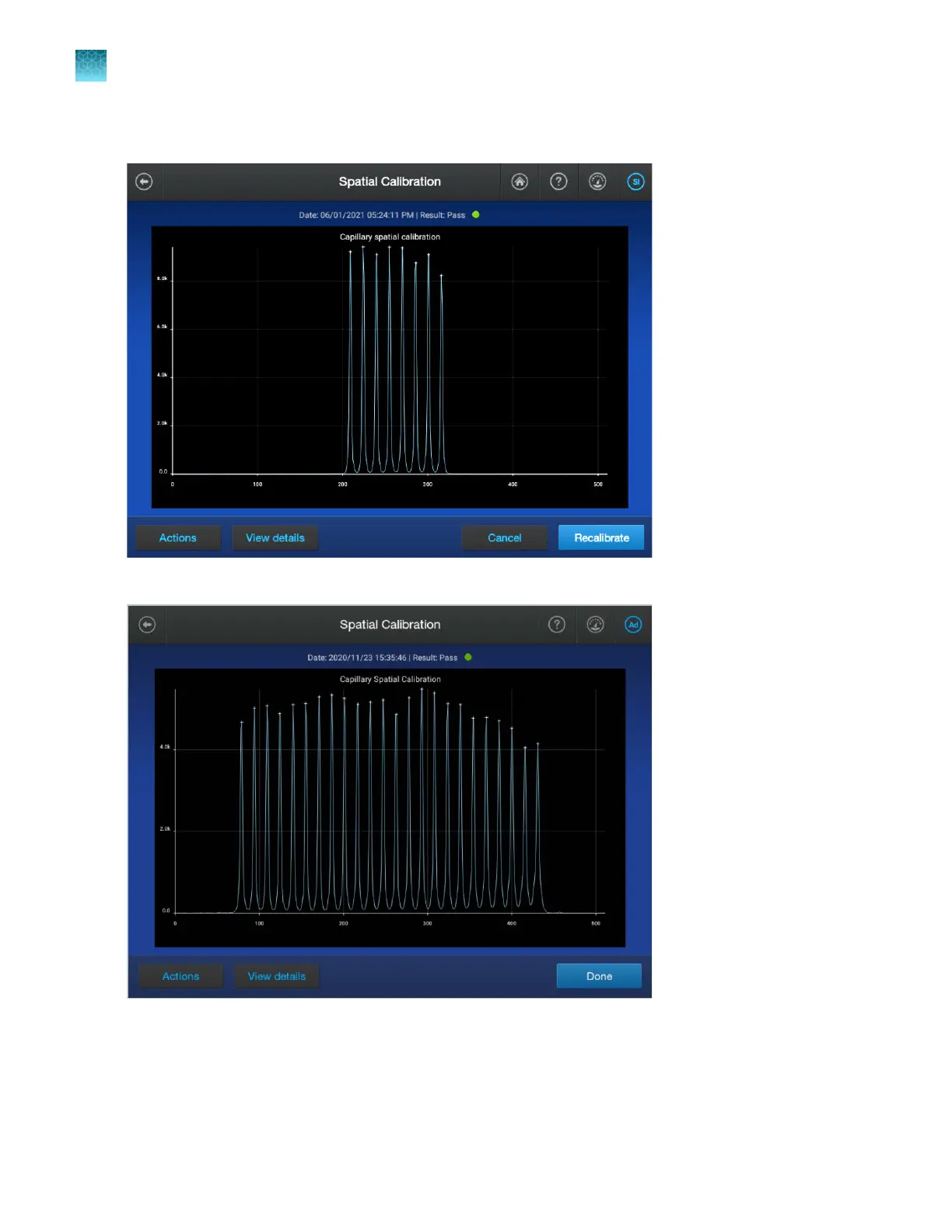The image size is (952, 1232).
Task: Open View details in top screen
Action: [275, 537]
